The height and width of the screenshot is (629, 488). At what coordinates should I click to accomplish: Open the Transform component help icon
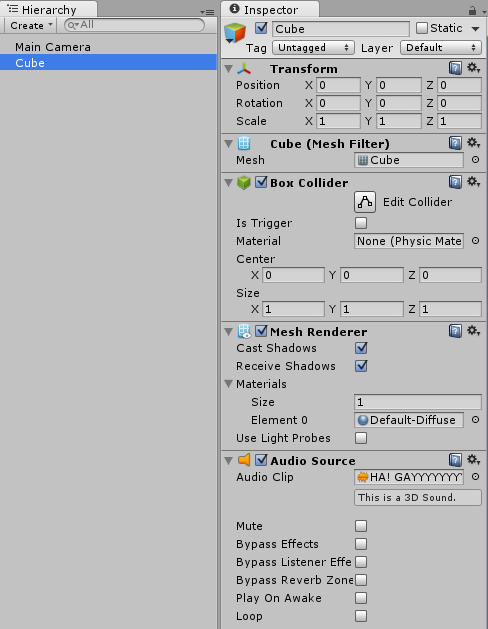point(455,68)
